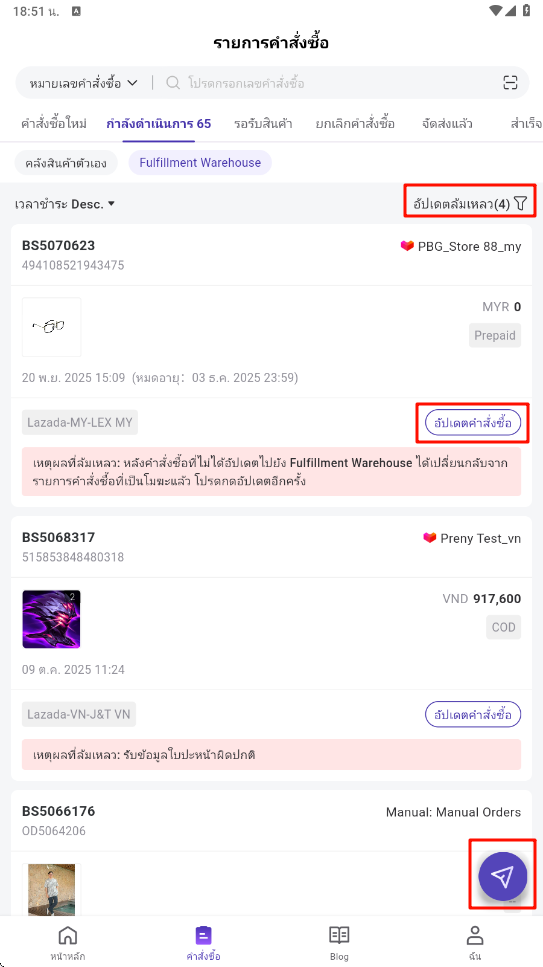Tap the magnifier search icon
Viewport: 543px width, 967px height.
(x=173, y=83)
